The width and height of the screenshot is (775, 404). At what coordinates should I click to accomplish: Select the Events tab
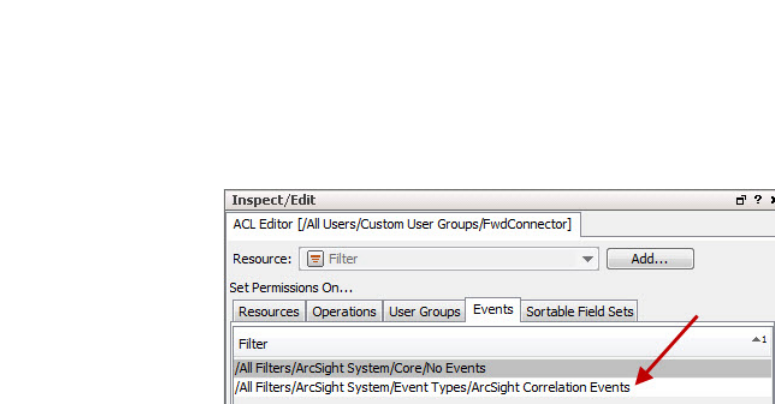[493, 310]
